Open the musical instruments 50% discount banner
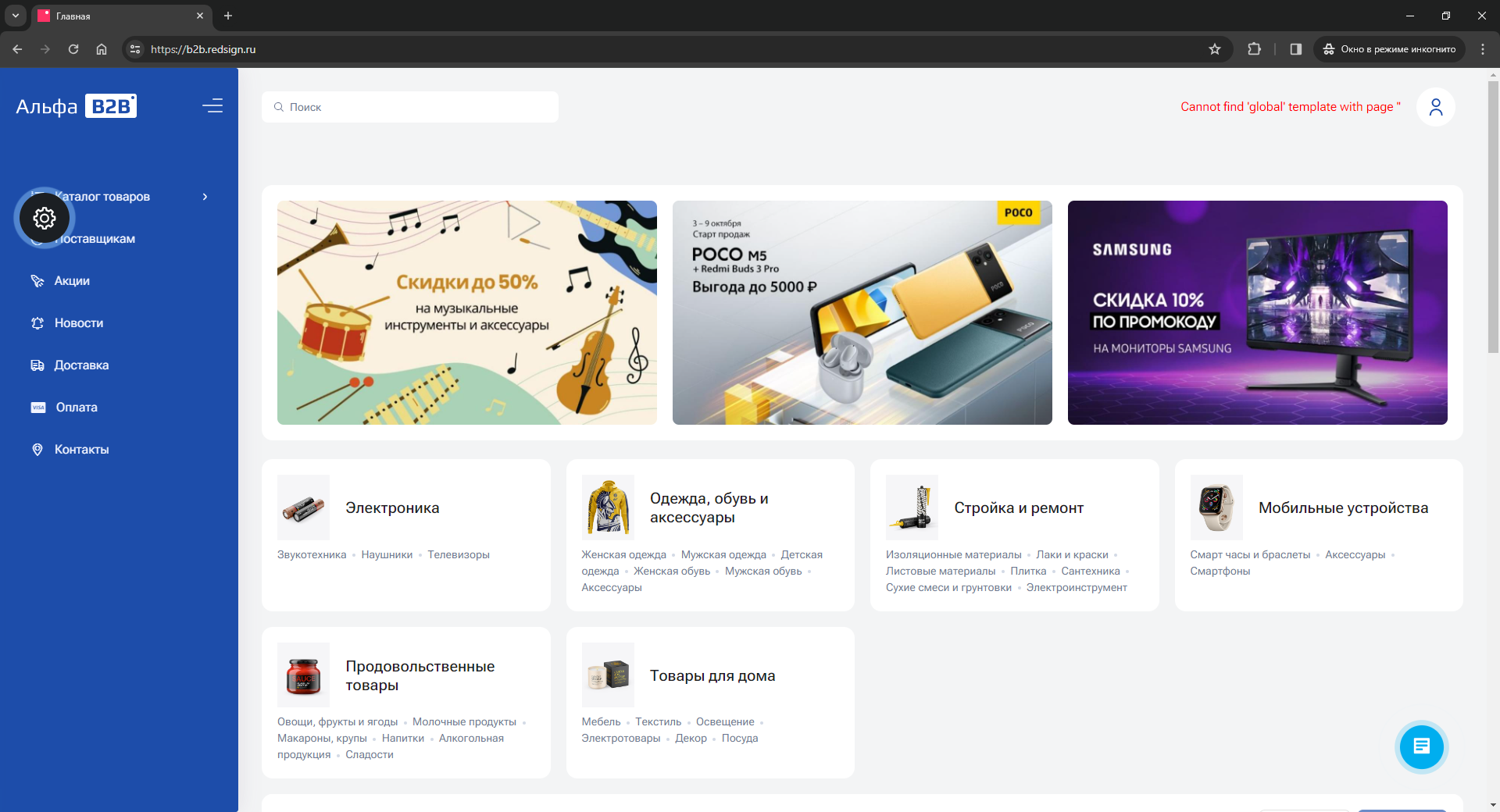 [467, 312]
